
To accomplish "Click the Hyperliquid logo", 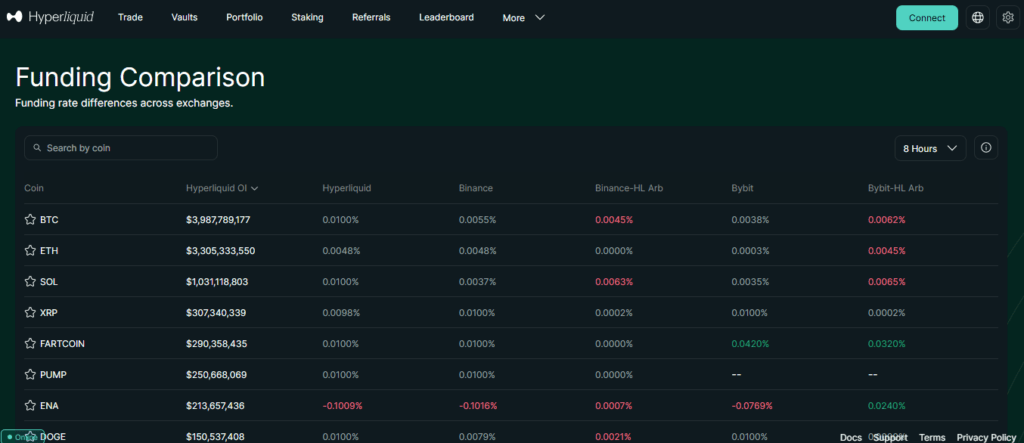I will tap(50, 17).
